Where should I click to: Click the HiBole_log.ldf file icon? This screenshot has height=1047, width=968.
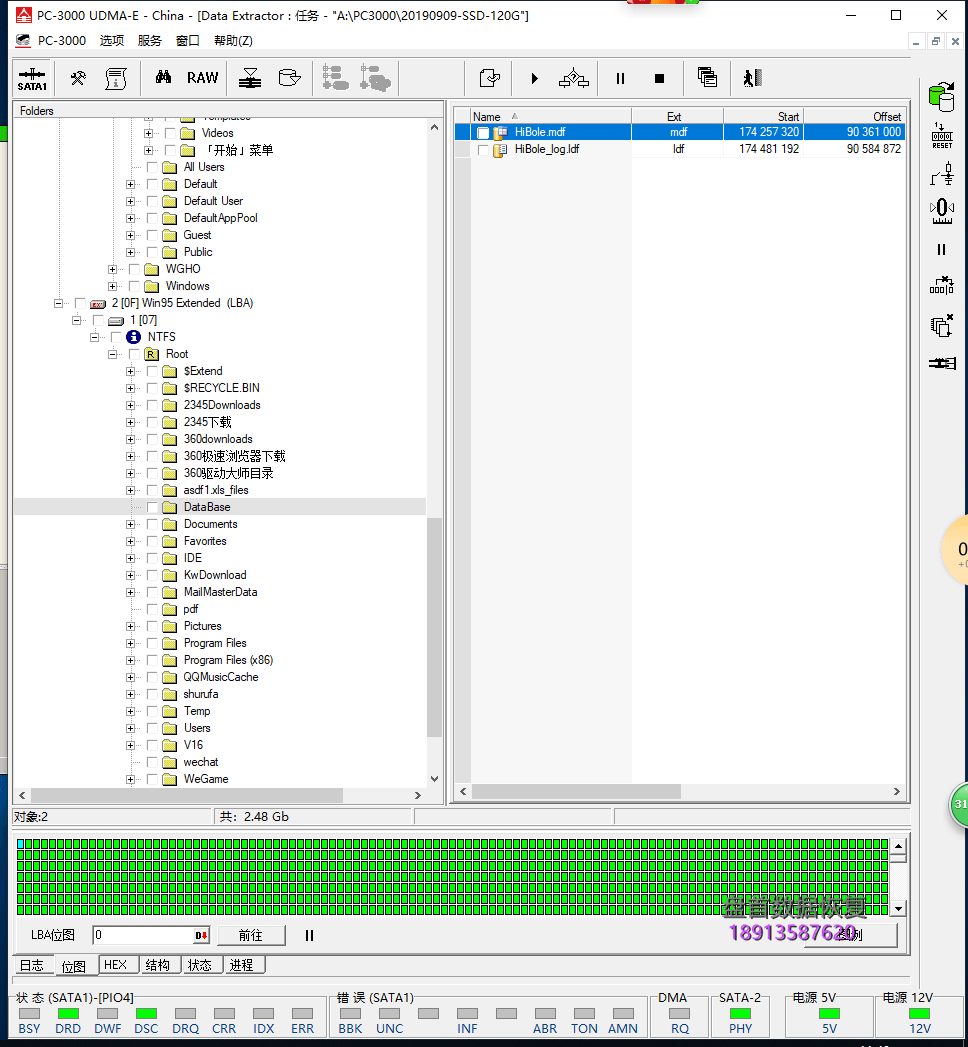pyautogui.click(x=500, y=150)
